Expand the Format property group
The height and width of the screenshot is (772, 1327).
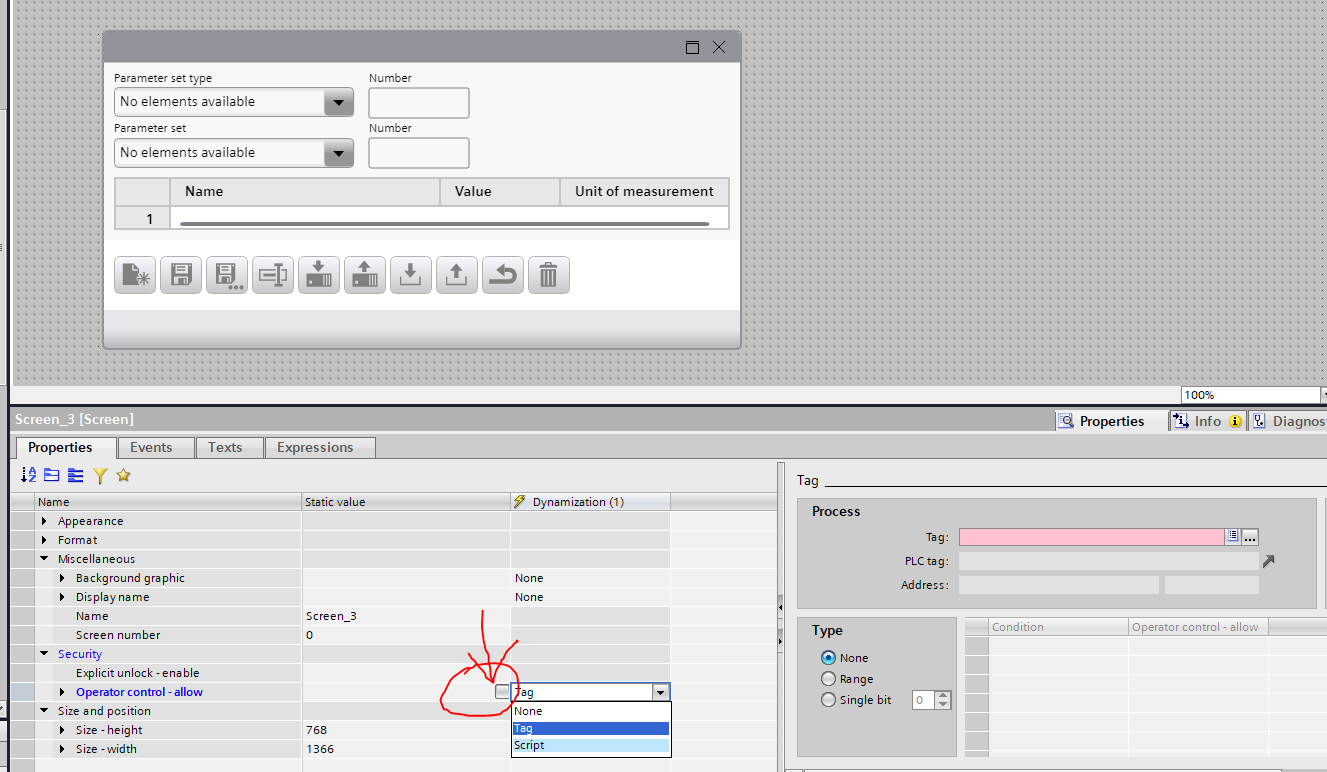pyautogui.click(x=44, y=540)
